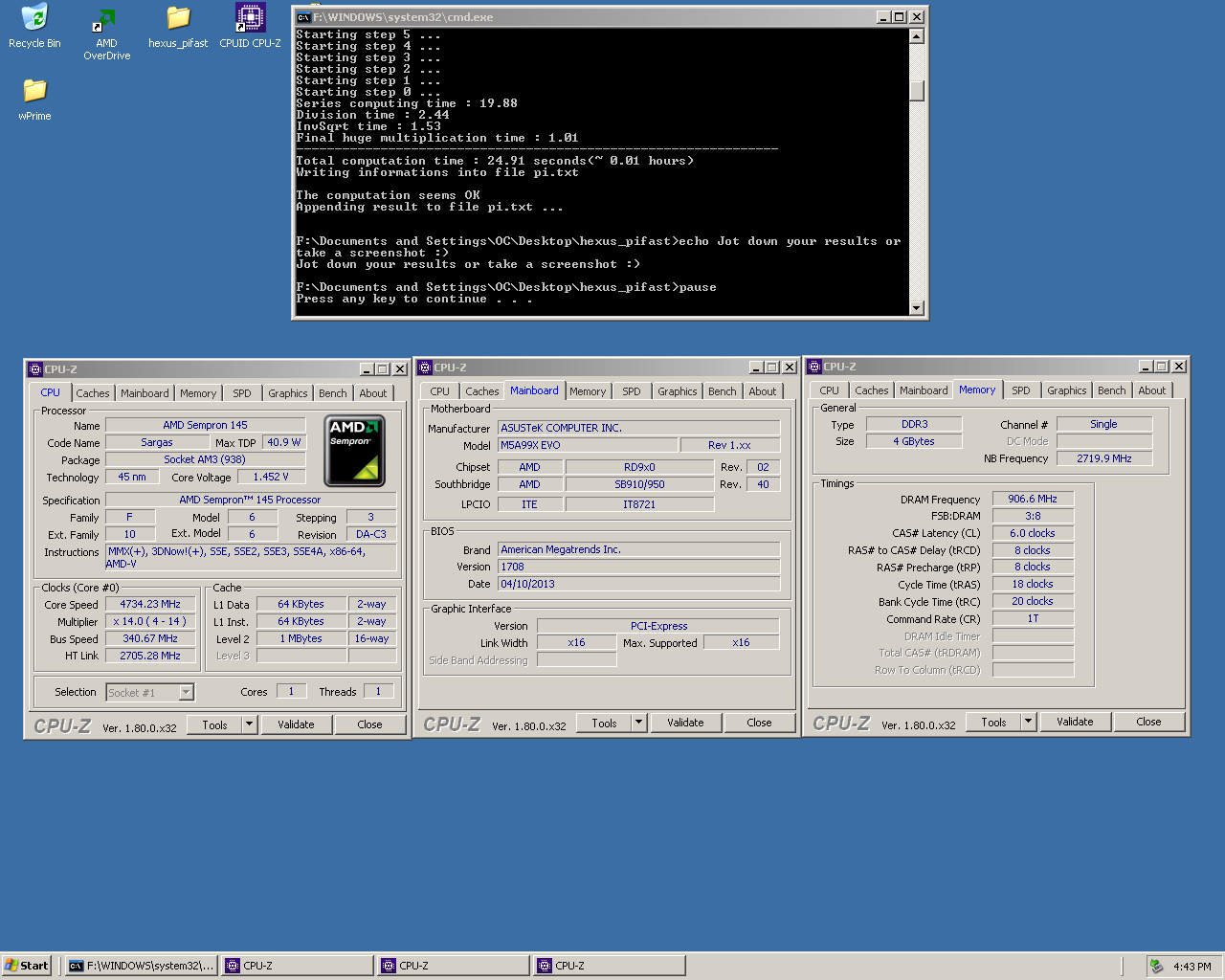Open SPD tab in right CPU-Z window
This screenshot has width=1225, height=980.
coord(1021,390)
